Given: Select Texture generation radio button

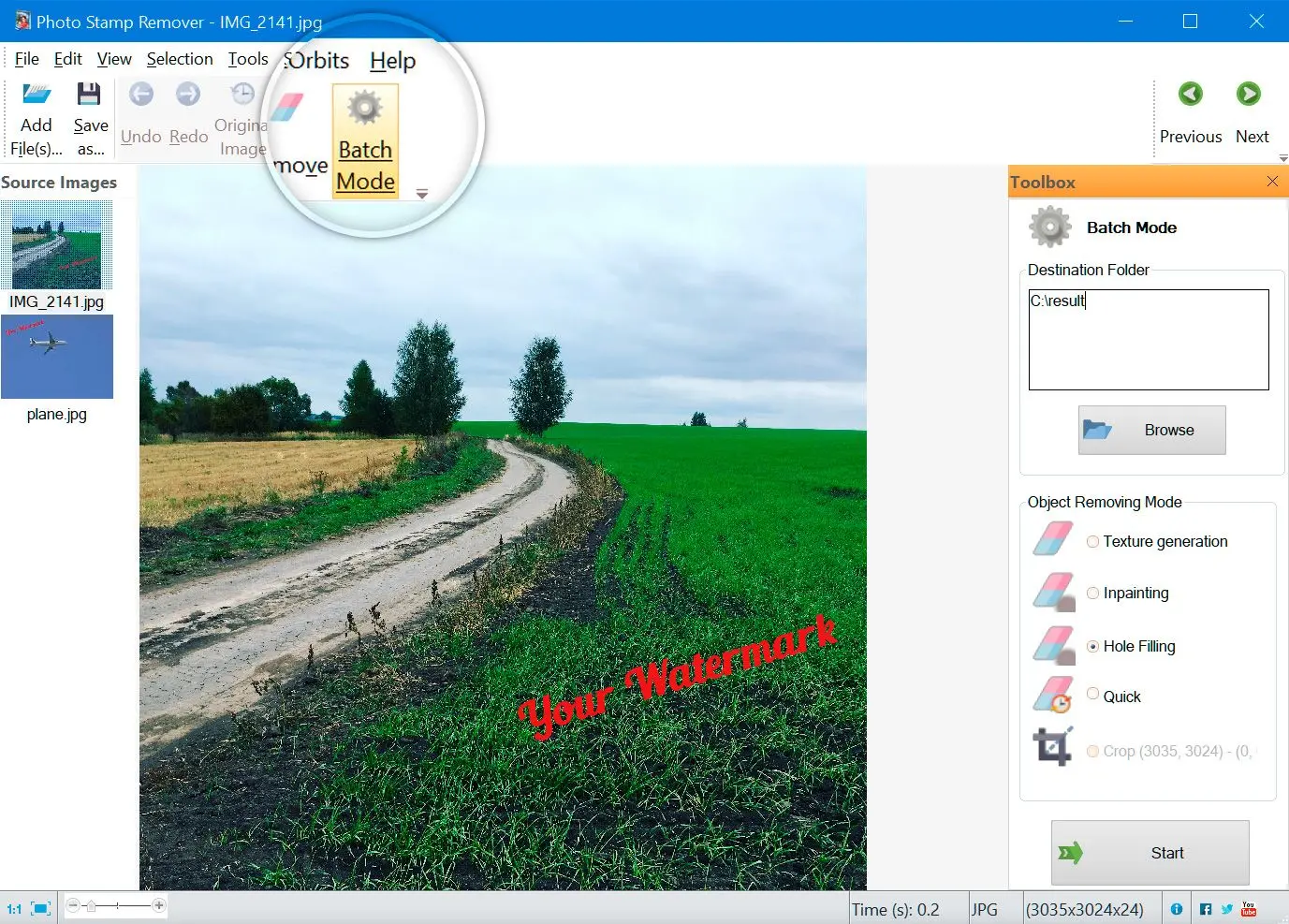Looking at the screenshot, I should coord(1092,541).
